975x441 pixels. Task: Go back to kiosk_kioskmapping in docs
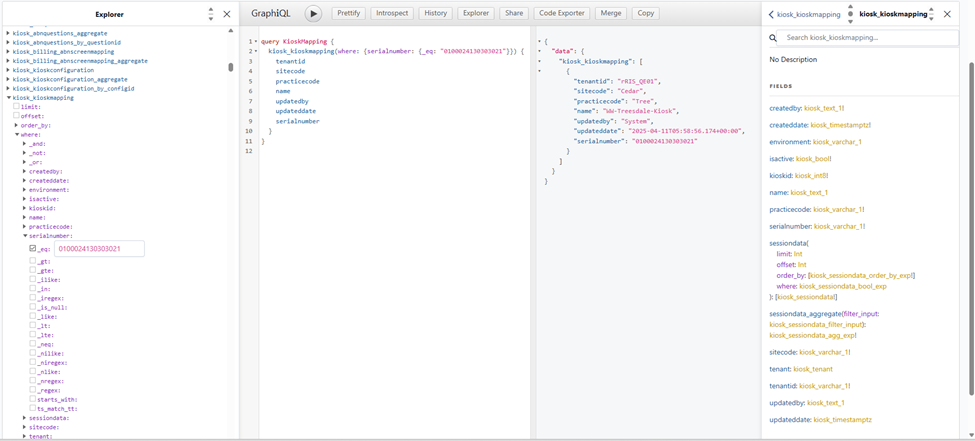(x=805, y=14)
